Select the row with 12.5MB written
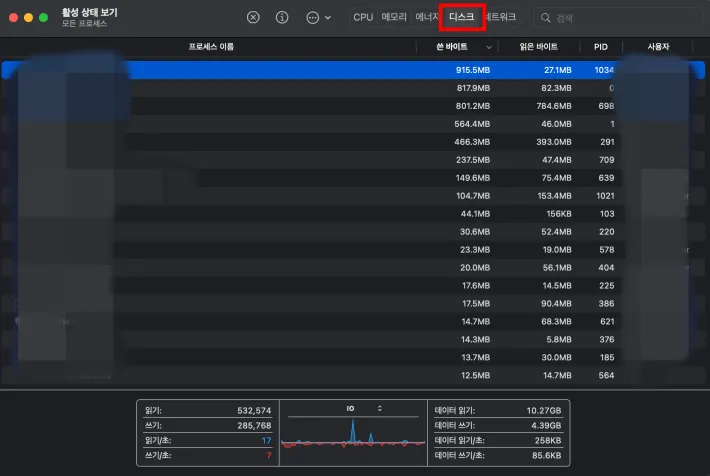This screenshot has width=710, height=476. (x=353, y=375)
